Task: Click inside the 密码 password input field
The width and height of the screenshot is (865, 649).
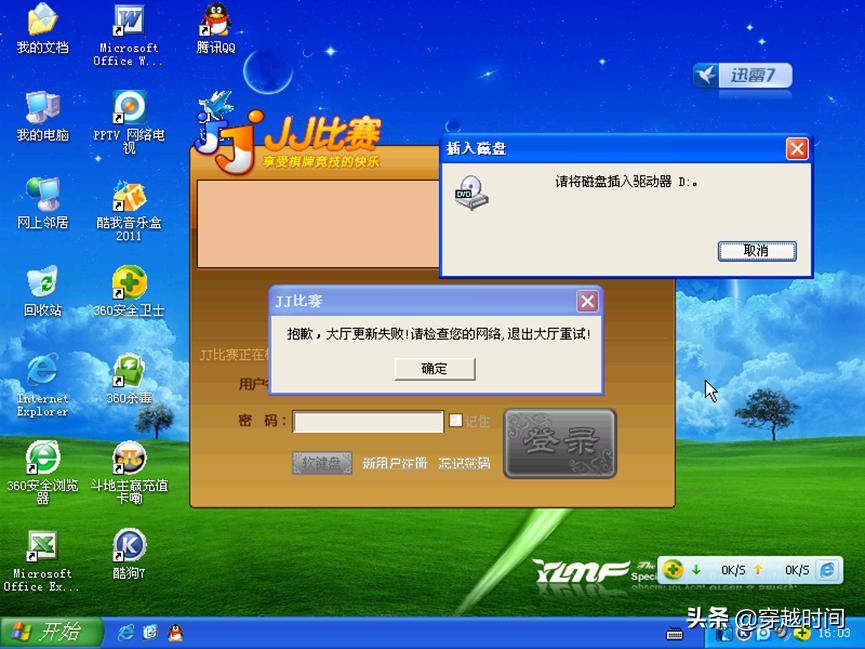Action: pos(367,421)
